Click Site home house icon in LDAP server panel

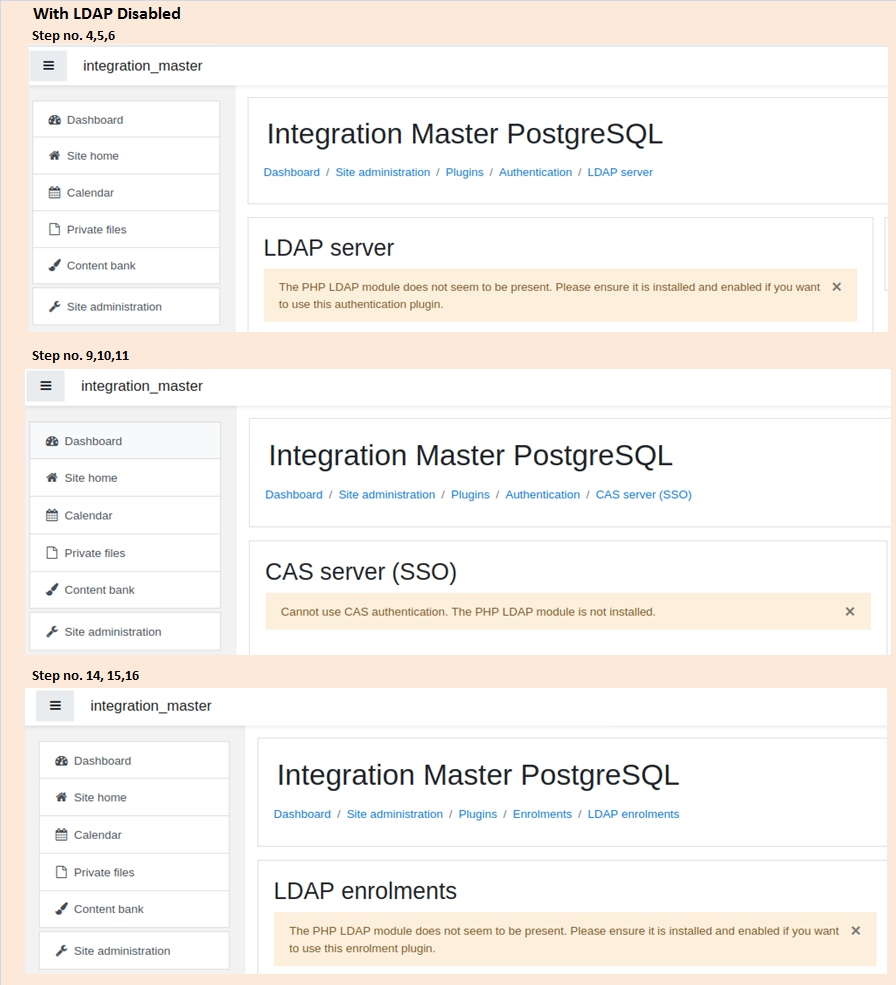[55, 156]
